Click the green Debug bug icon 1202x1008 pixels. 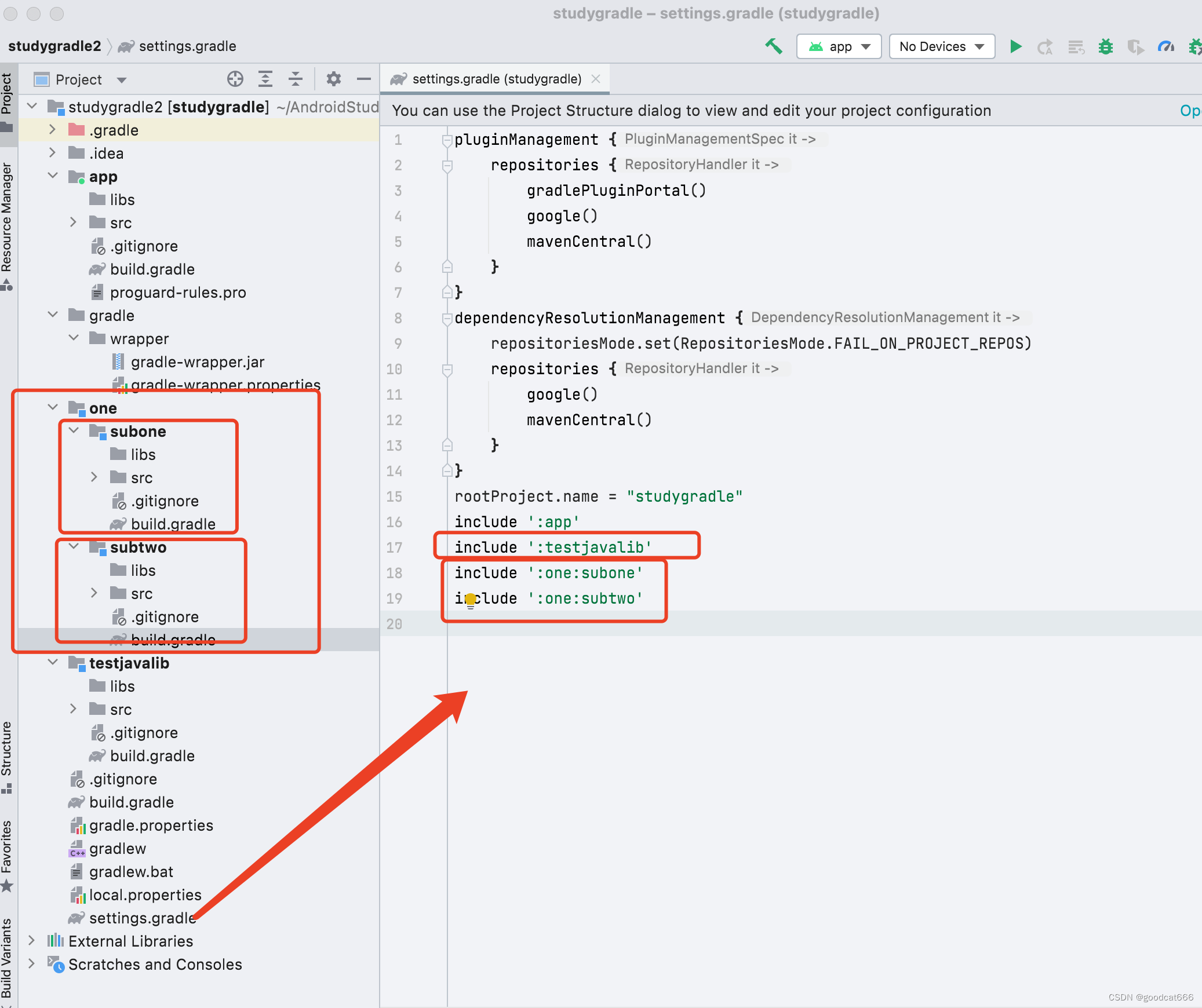coord(1105,46)
